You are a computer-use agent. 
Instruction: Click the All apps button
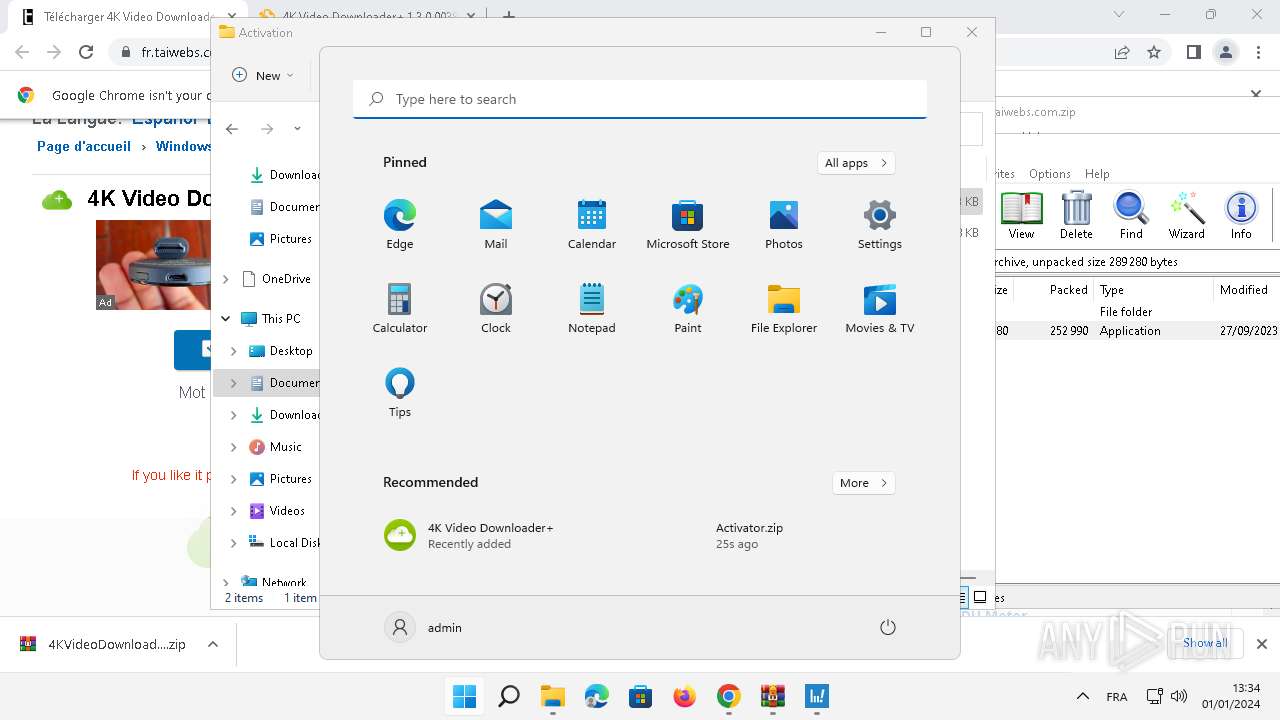[x=855, y=163]
